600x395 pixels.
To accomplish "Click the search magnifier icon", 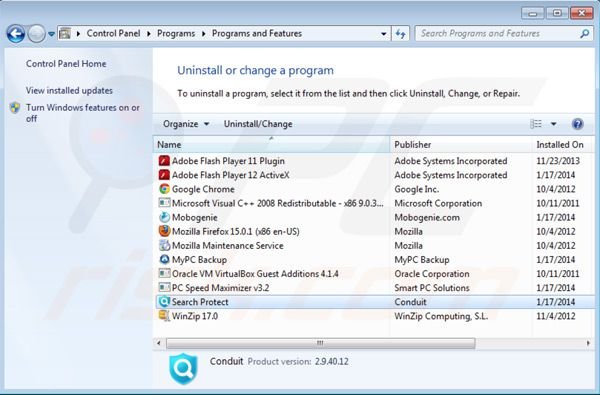I will coord(585,34).
